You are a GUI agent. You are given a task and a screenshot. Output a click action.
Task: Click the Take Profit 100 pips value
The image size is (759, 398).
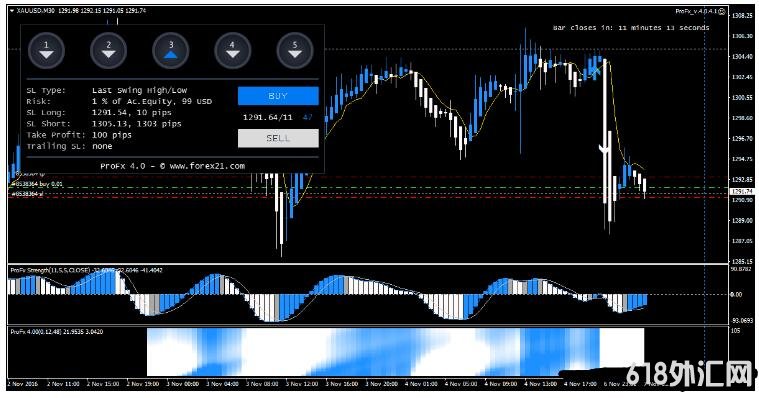pyautogui.click(x=112, y=135)
